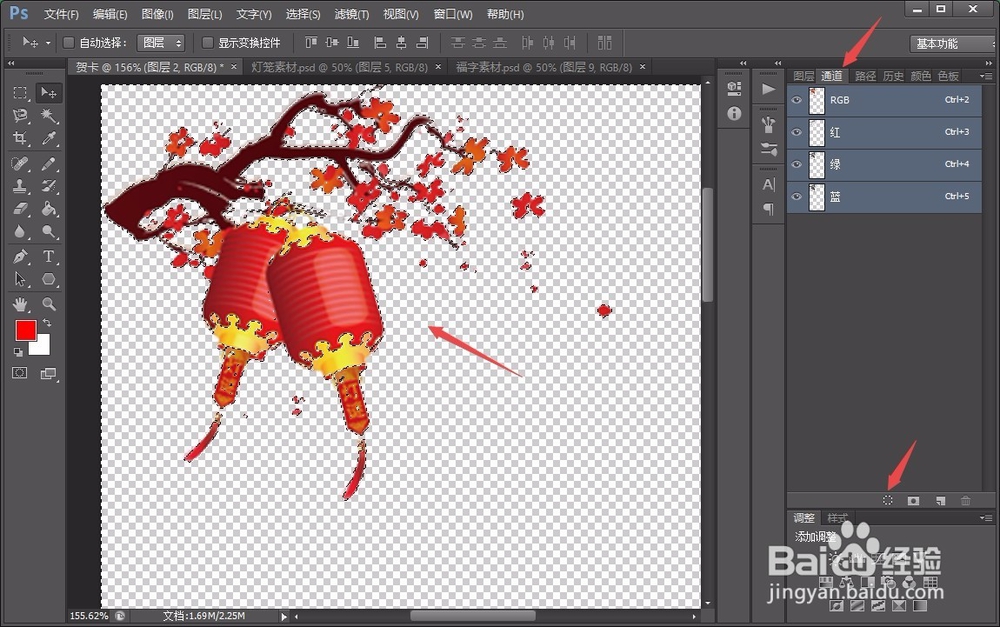Select the 蓝 channel thumbnail

tap(816, 196)
